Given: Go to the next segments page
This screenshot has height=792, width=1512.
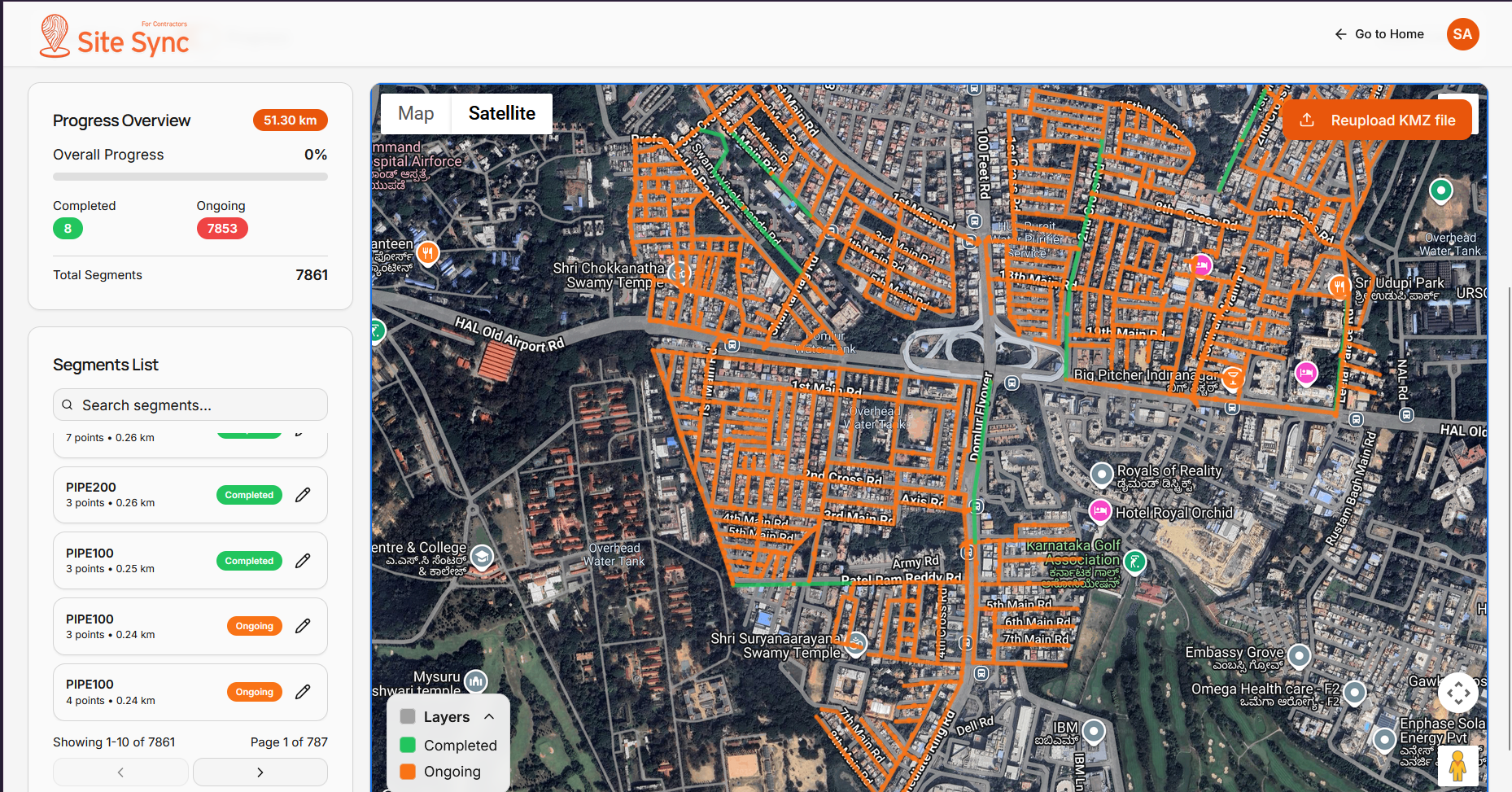Looking at the screenshot, I should (260, 772).
